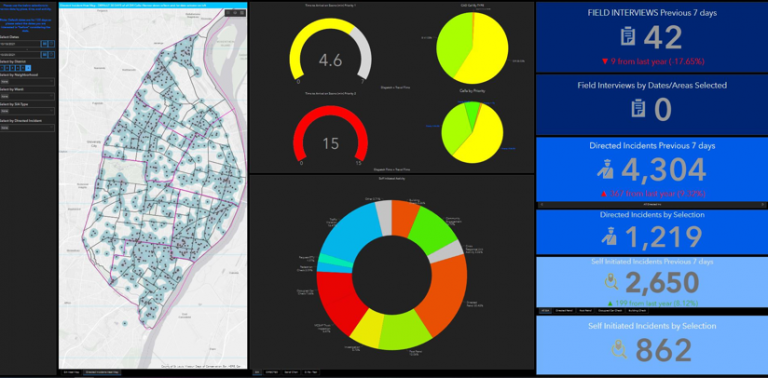Screen dimensions: 768x378
Task: Select the All SIA indicator tab
Action: (x=545, y=310)
